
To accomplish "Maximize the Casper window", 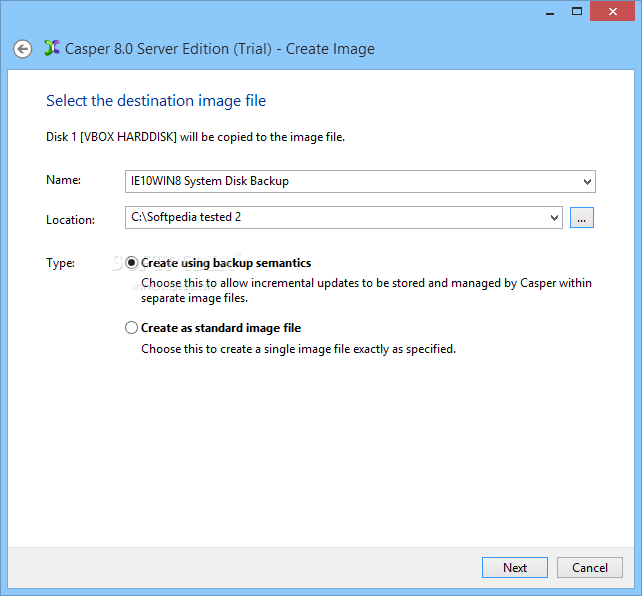I will pos(577,11).
